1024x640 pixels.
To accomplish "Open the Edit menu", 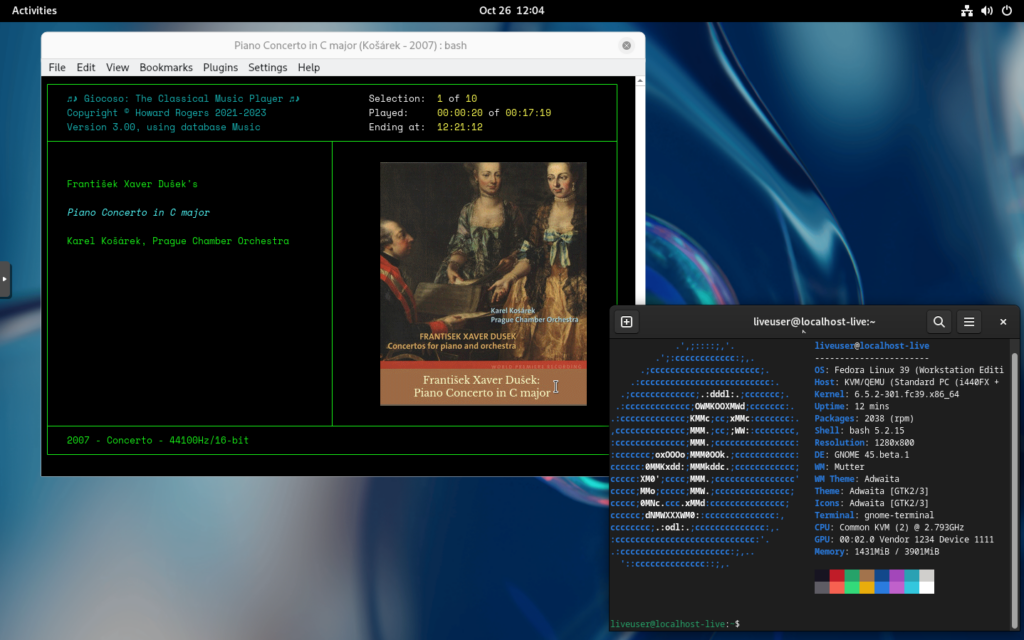I will [x=86, y=67].
